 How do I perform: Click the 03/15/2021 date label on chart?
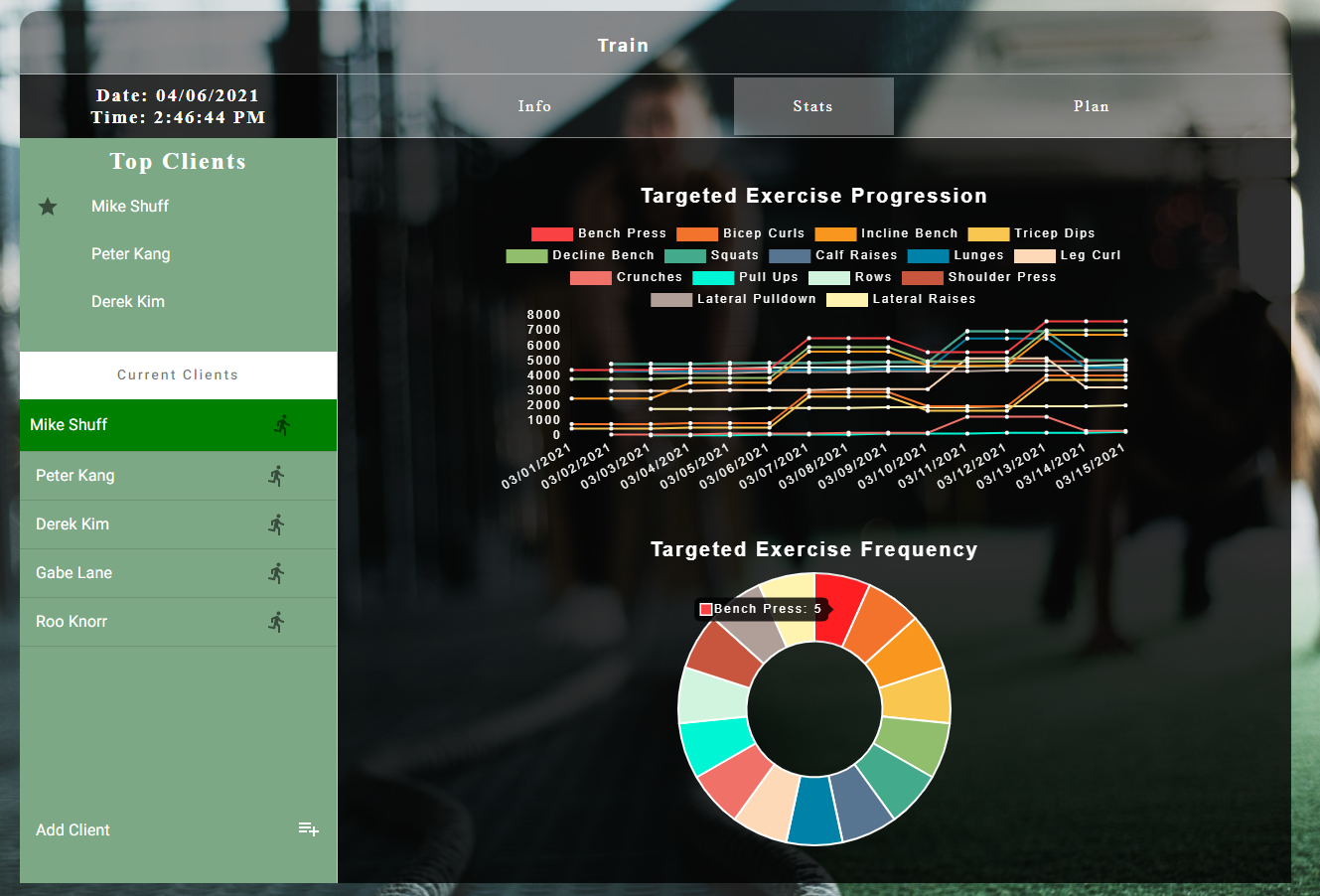(x=1091, y=467)
